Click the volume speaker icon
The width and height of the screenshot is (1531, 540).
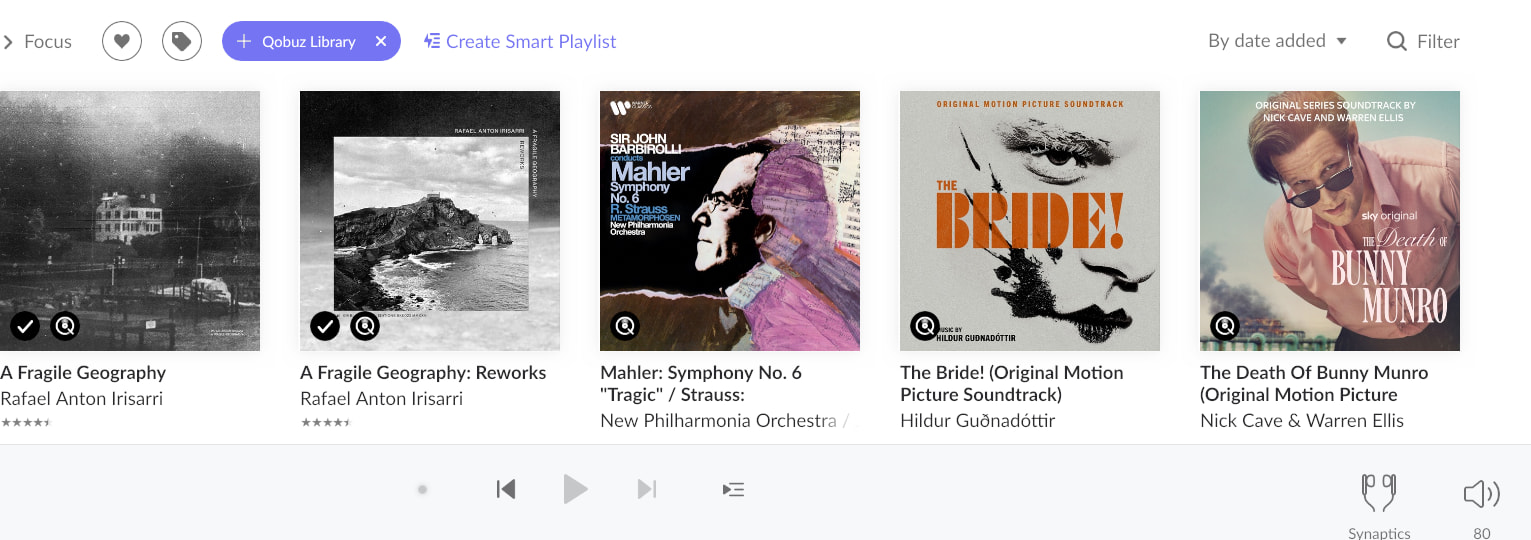(x=1481, y=493)
